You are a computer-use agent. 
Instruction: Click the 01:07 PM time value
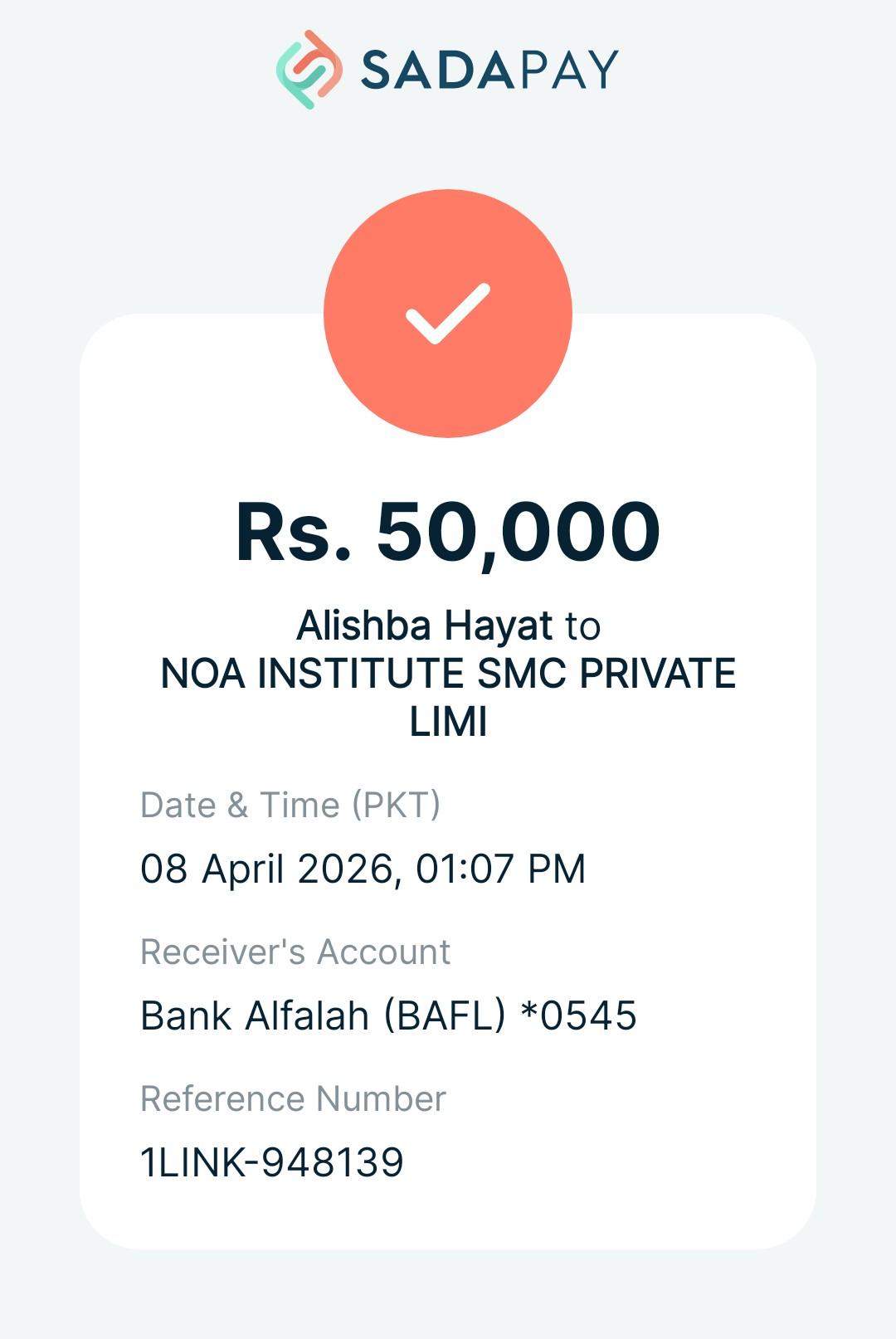[501, 869]
